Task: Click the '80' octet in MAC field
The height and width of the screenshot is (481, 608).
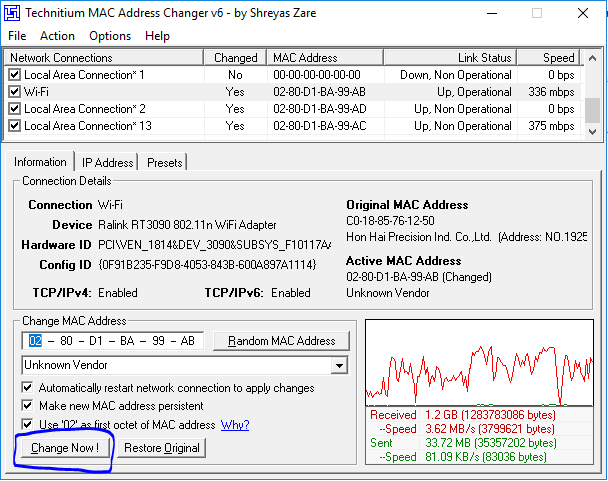Action: click(66, 341)
